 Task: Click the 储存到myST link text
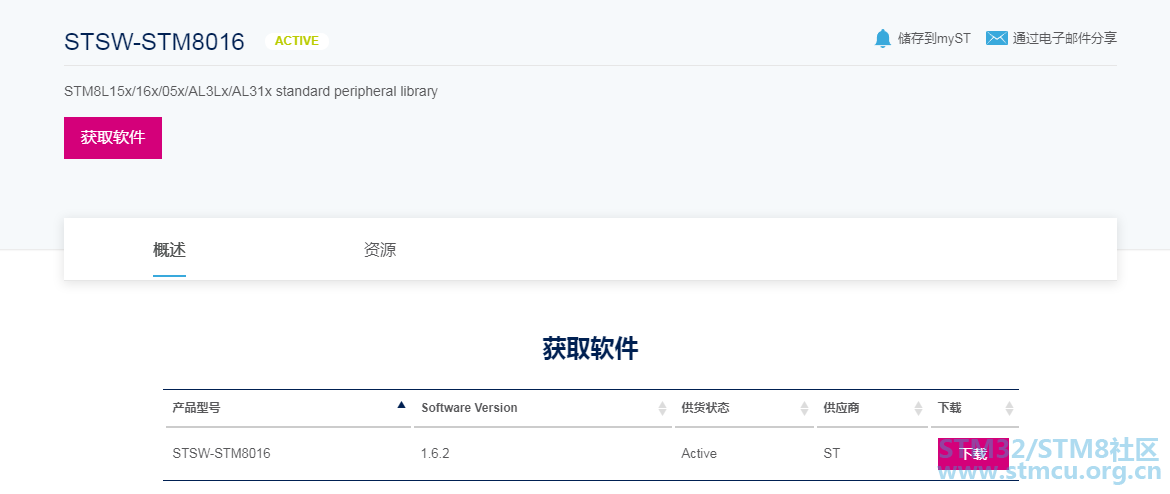pyautogui.click(x=934, y=38)
